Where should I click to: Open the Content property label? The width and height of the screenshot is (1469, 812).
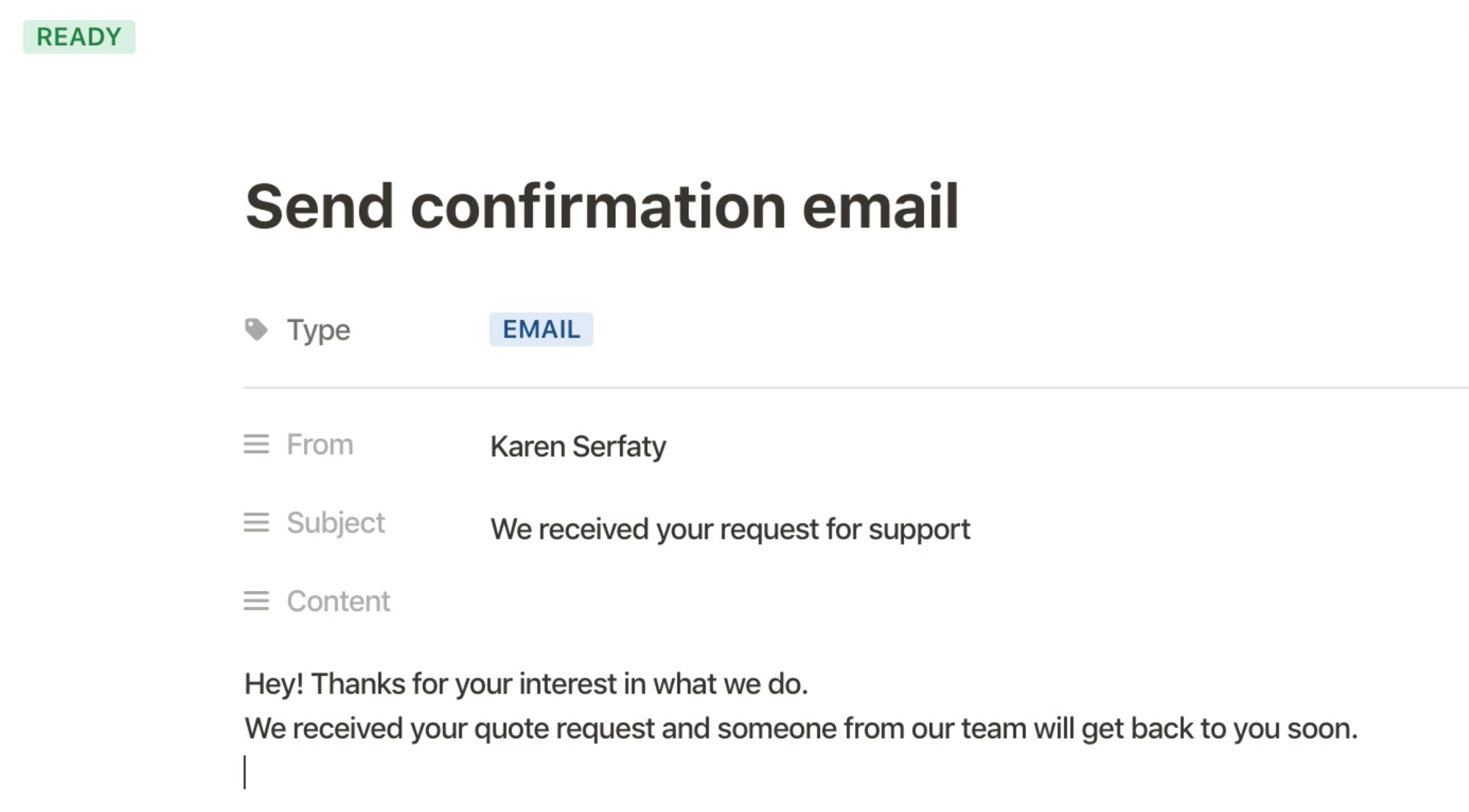point(338,601)
